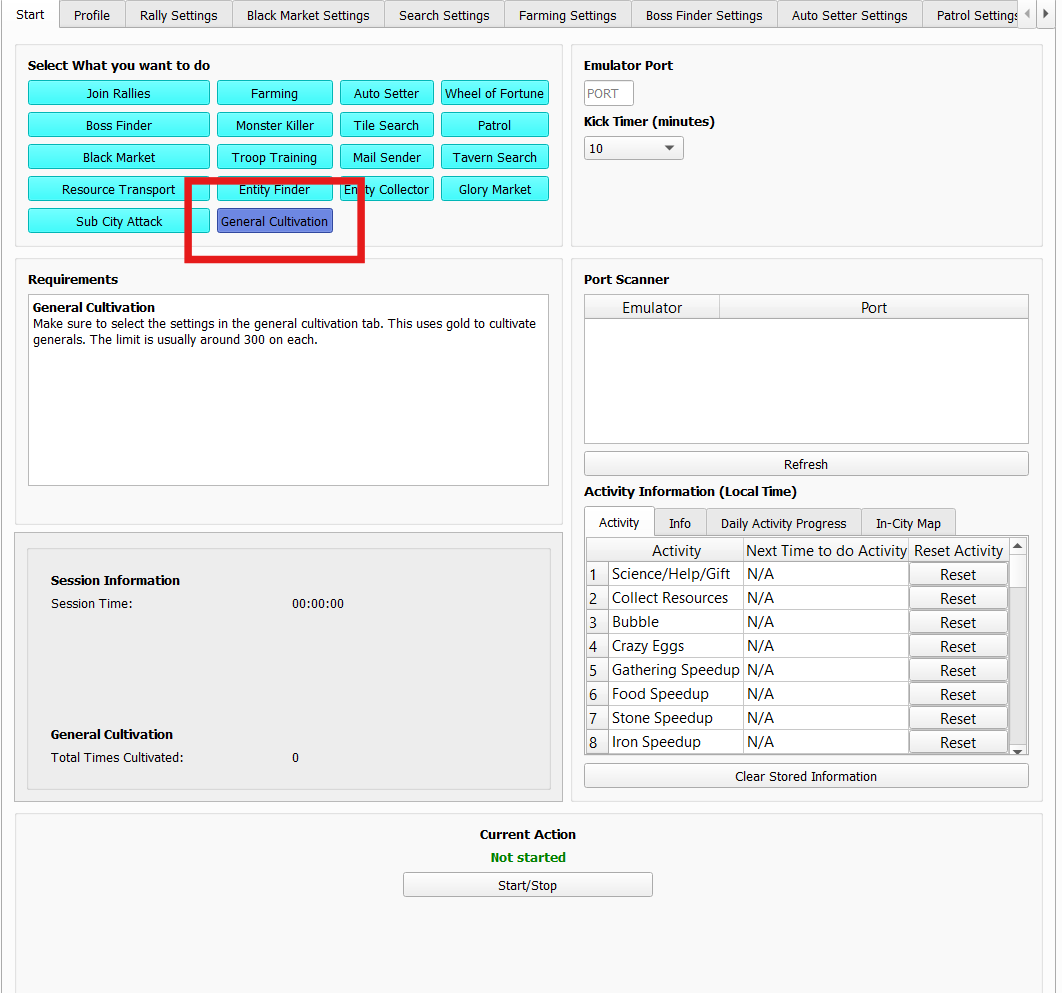Select the Join Rallies mode
Viewport: 1062px width, 993px height.
coord(118,93)
